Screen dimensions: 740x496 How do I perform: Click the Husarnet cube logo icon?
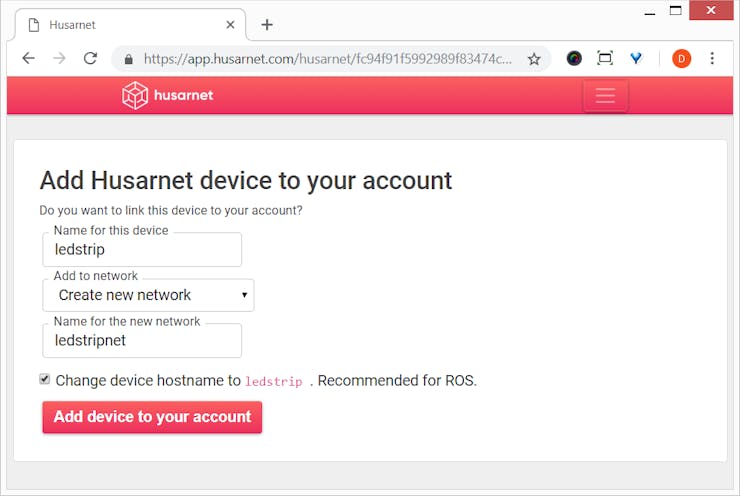point(135,95)
